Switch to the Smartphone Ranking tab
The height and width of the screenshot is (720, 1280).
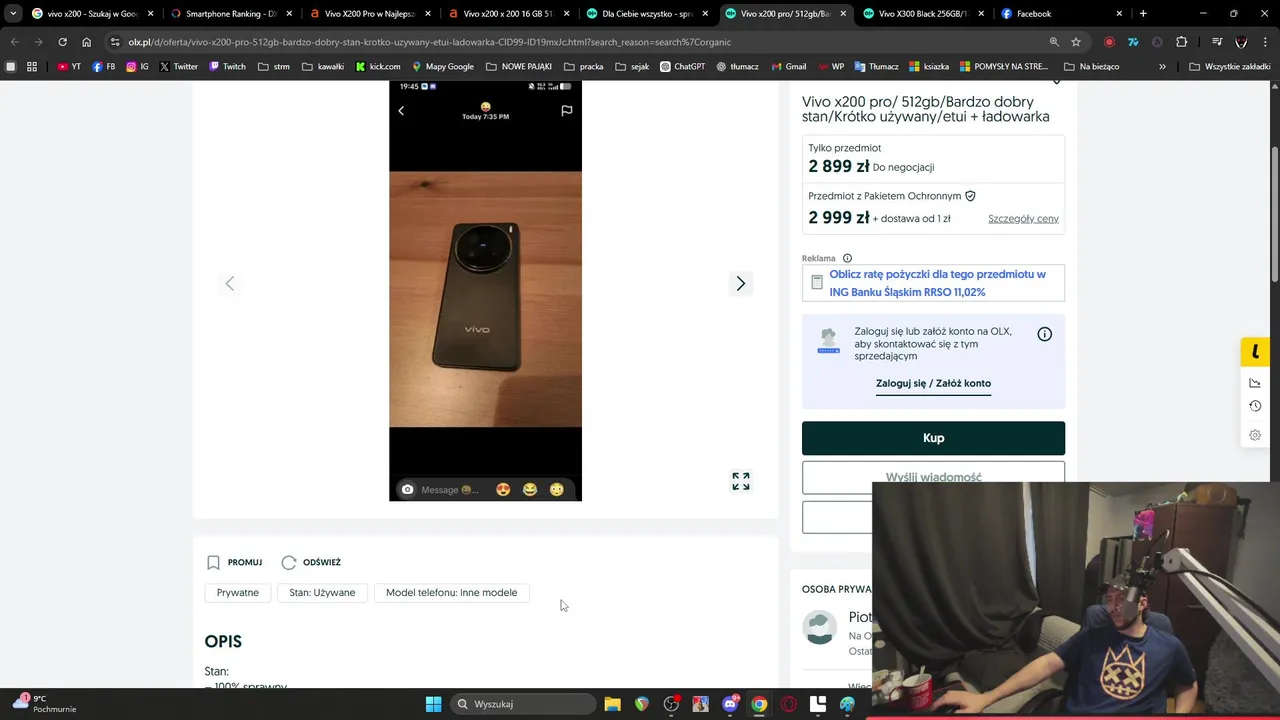click(x=229, y=14)
